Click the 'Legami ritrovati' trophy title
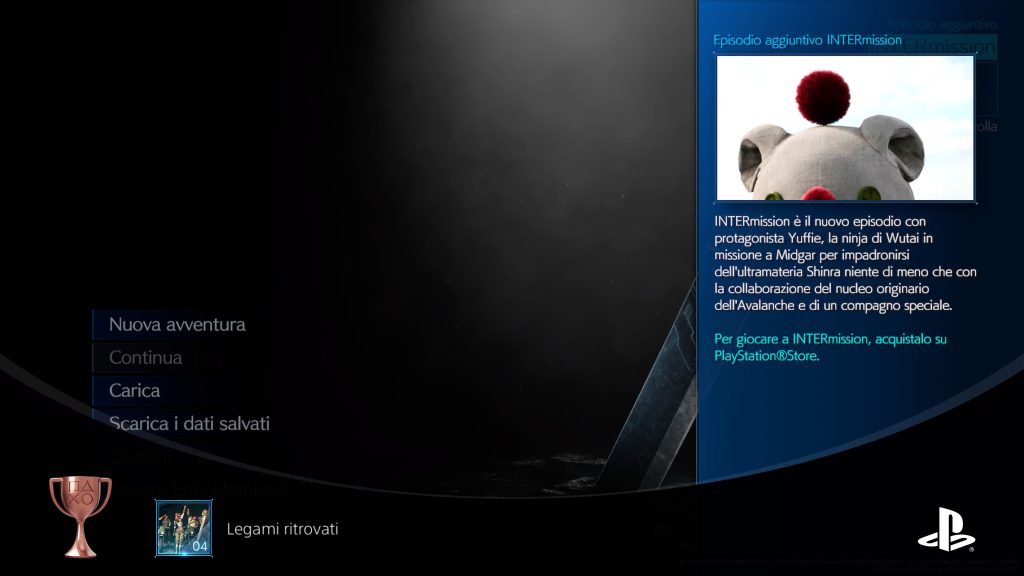The image size is (1024, 576). pyautogui.click(x=282, y=528)
